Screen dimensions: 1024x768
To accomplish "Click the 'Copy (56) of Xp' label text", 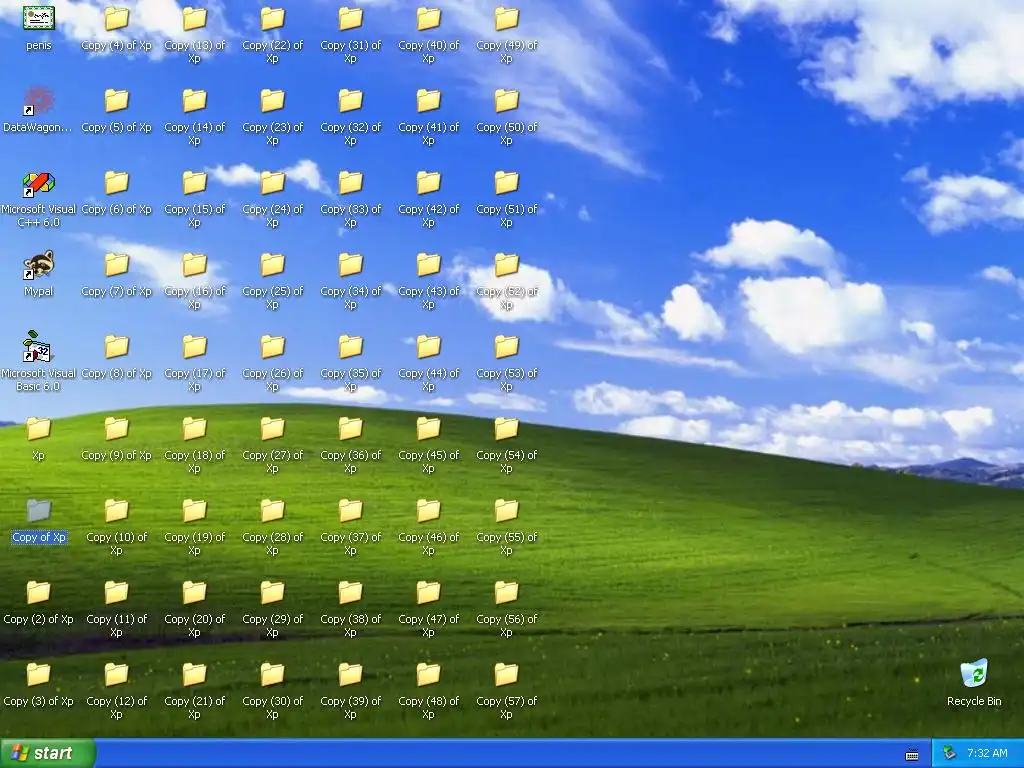I will (506, 626).
